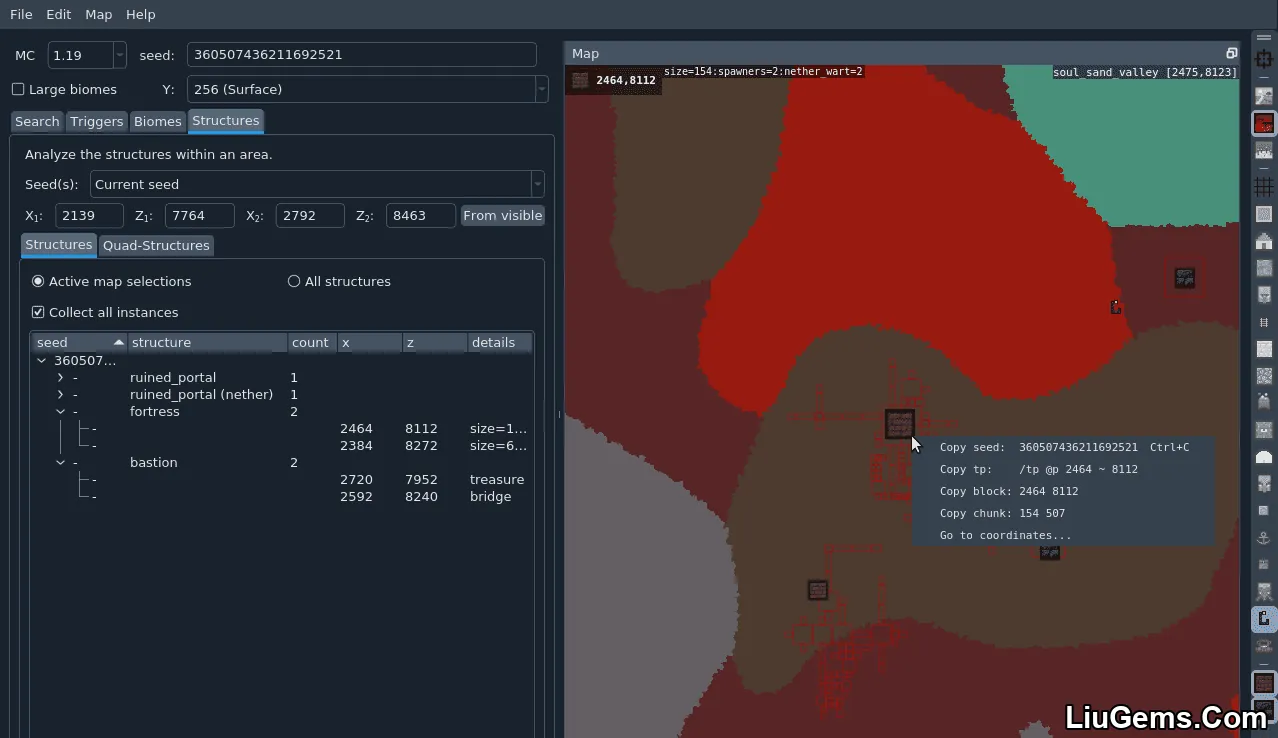The width and height of the screenshot is (1278, 738).
Task: Collapse the bastion row
Action: click(x=60, y=462)
